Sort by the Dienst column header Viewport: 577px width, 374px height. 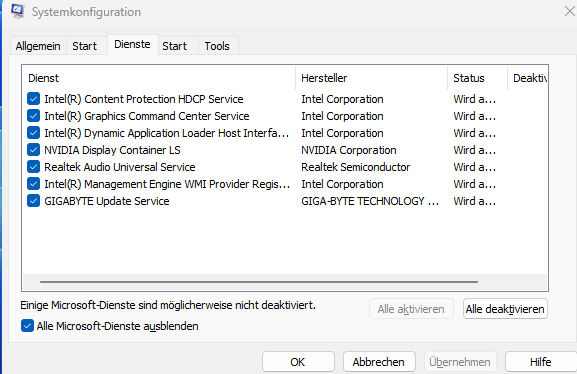click(159, 78)
